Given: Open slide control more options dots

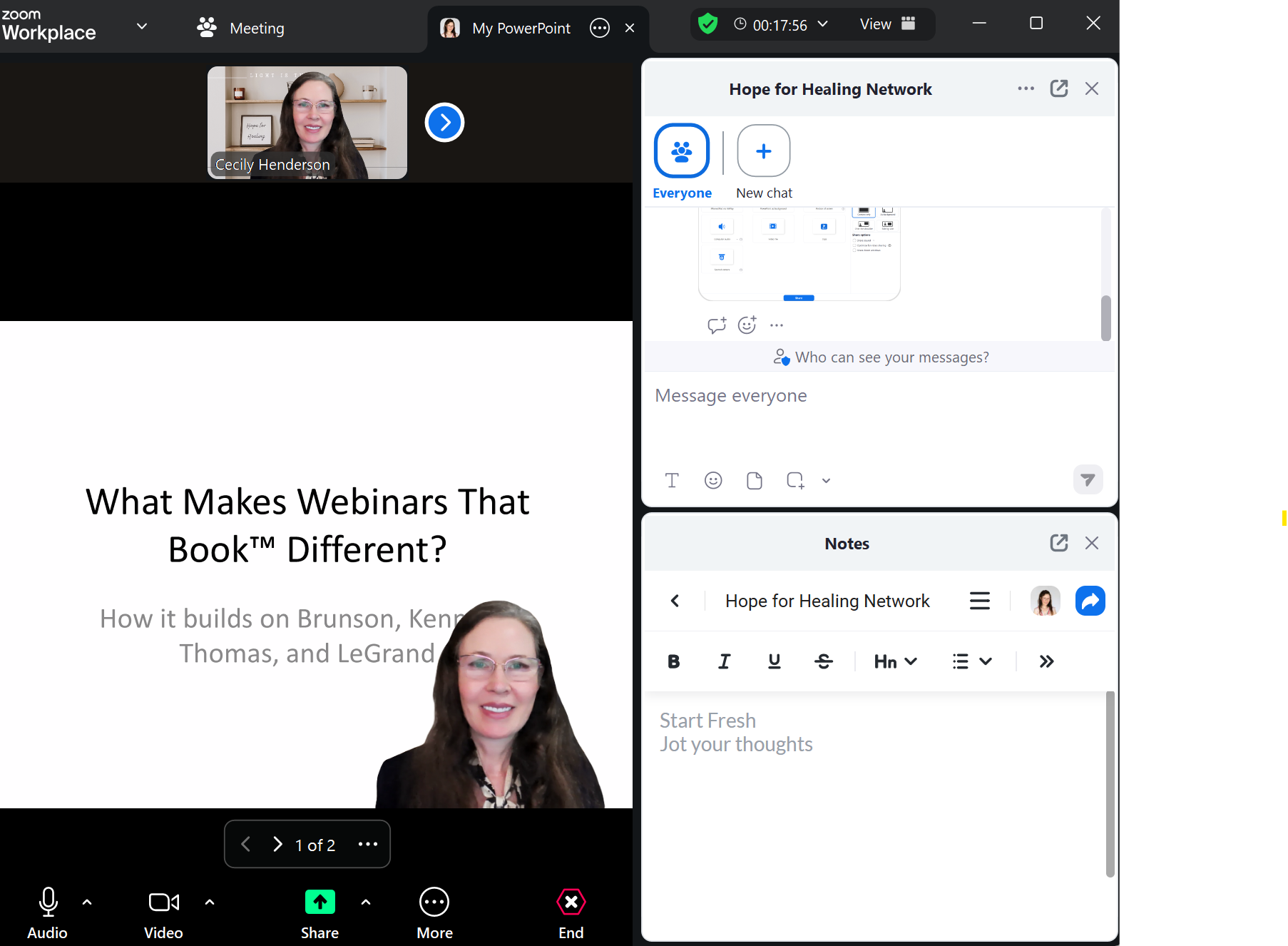Looking at the screenshot, I should click(x=368, y=845).
